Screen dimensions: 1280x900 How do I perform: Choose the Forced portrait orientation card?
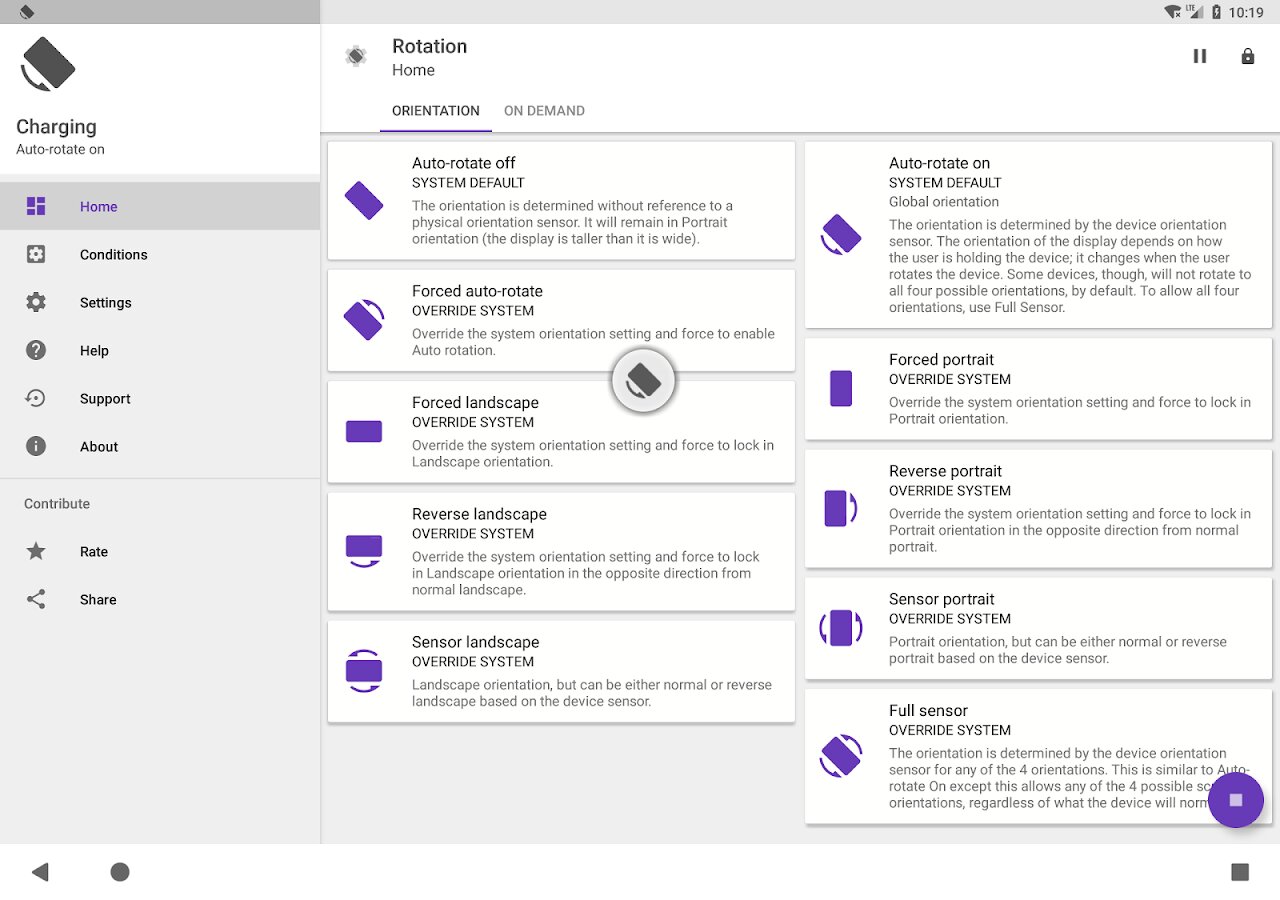[x=1038, y=388]
